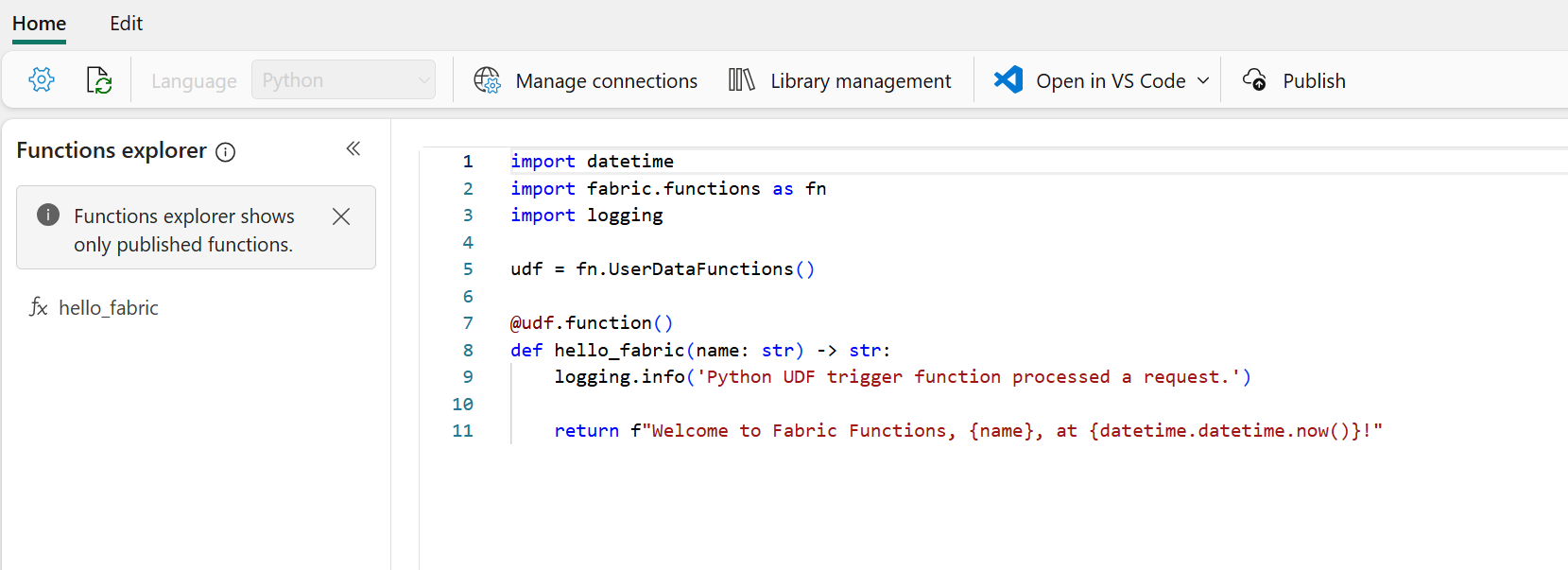
Task: Click line number 10 in gutter
Action: point(462,405)
